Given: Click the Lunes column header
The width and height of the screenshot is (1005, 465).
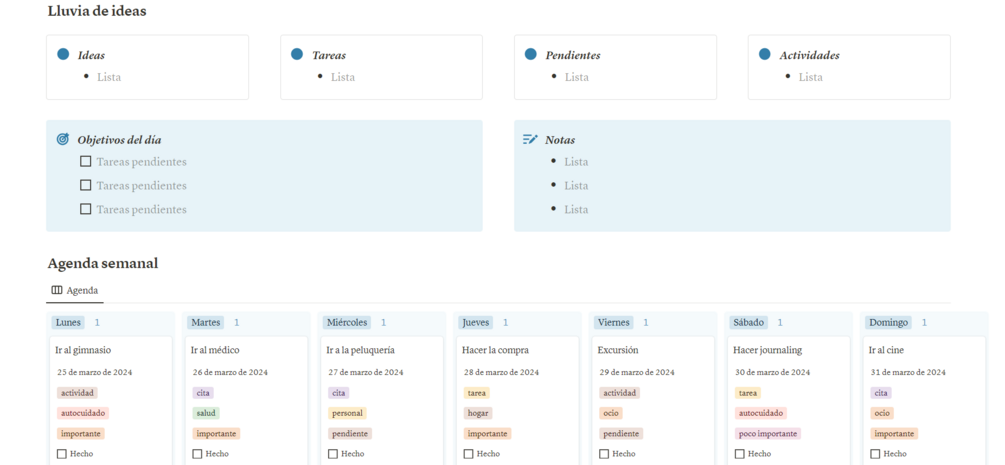Looking at the screenshot, I should (x=69, y=323).
